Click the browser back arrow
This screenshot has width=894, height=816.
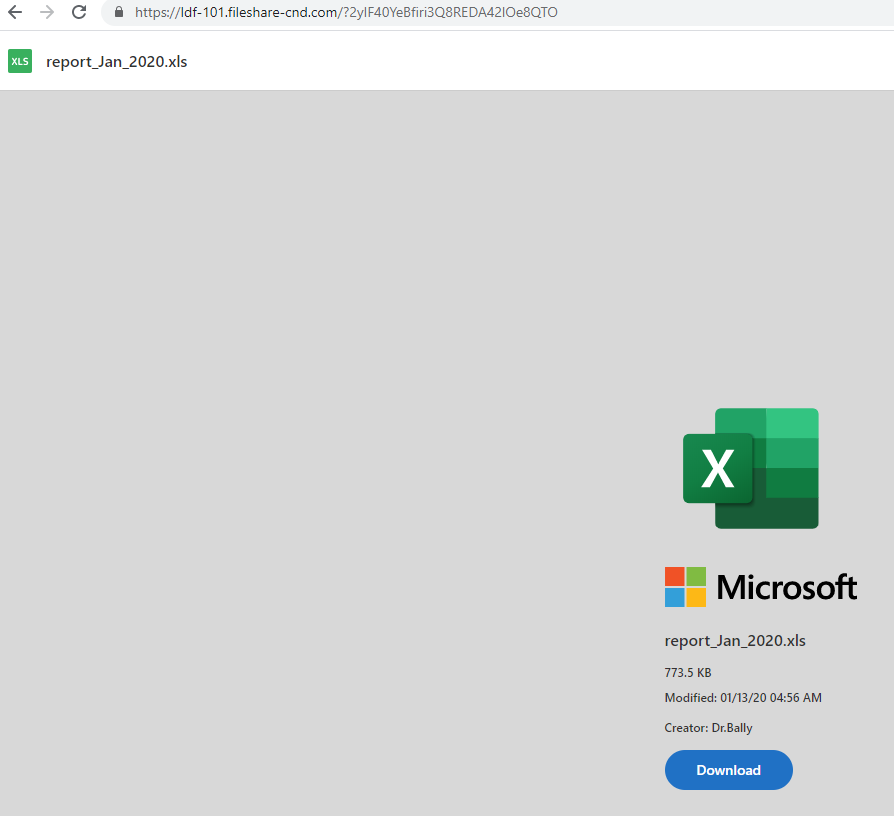point(15,12)
